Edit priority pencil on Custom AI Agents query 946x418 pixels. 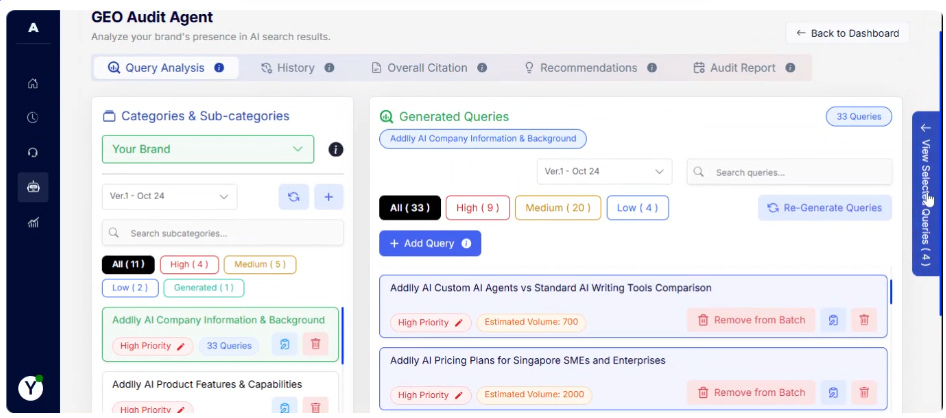459,323
